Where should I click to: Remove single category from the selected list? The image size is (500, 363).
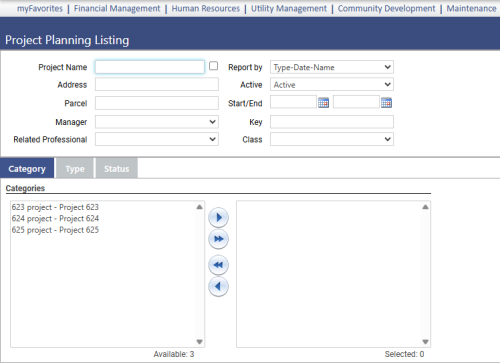(218, 286)
